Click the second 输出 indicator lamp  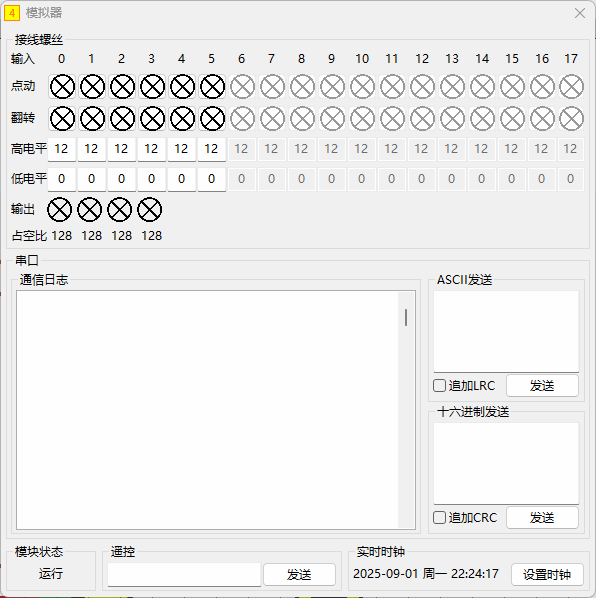click(x=90, y=209)
